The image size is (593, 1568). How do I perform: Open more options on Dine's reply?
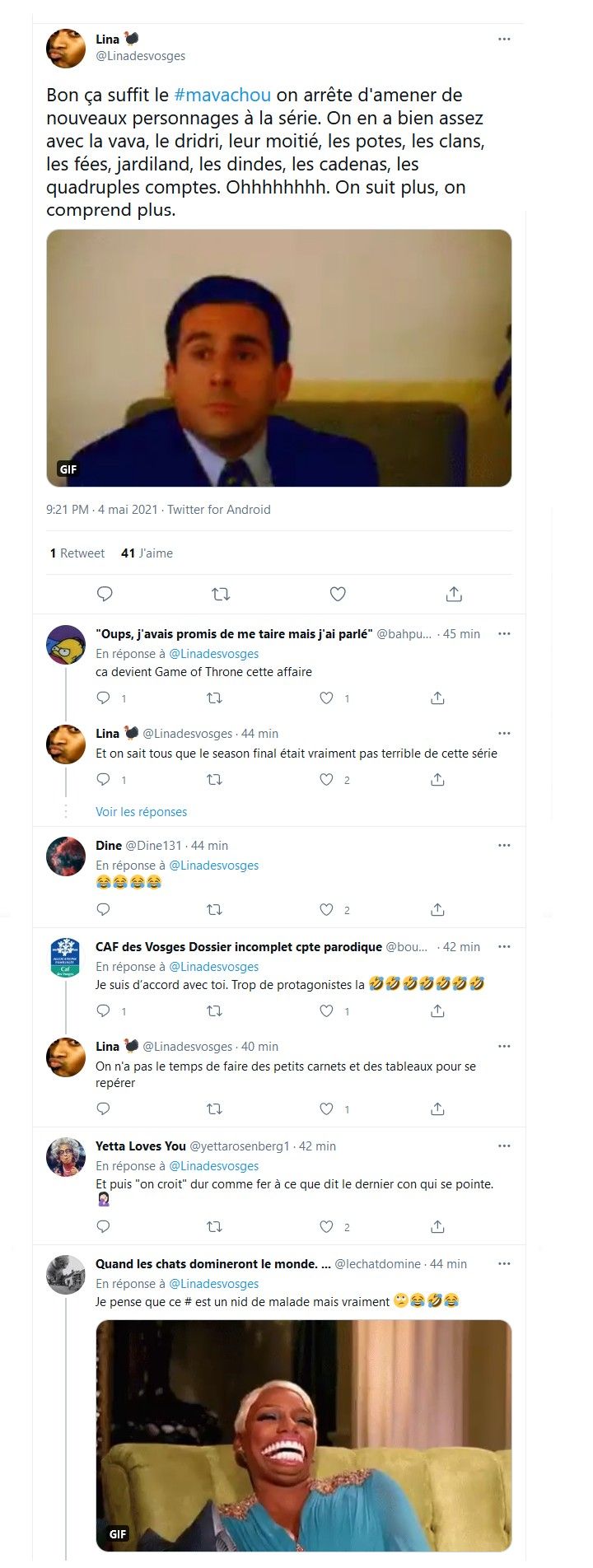click(504, 845)
